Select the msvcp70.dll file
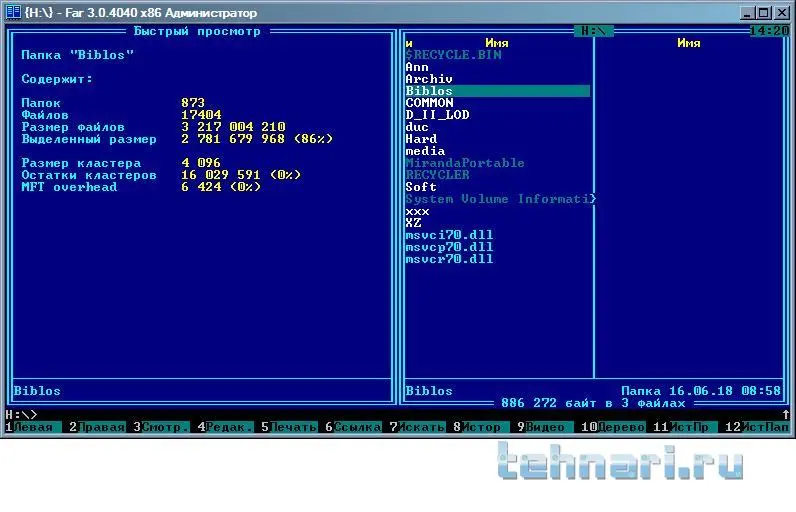Screen dimensions: 796x512 coord(449,247)
